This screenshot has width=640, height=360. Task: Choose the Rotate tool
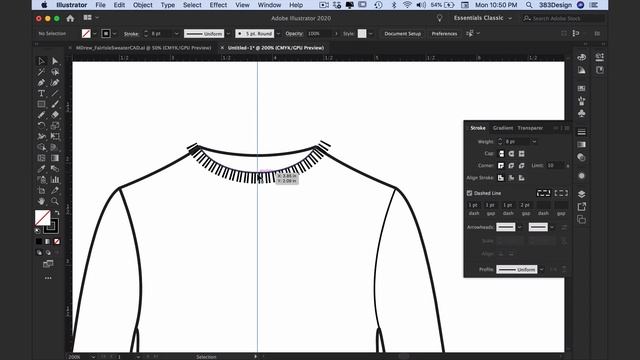(x=41, y=125)
